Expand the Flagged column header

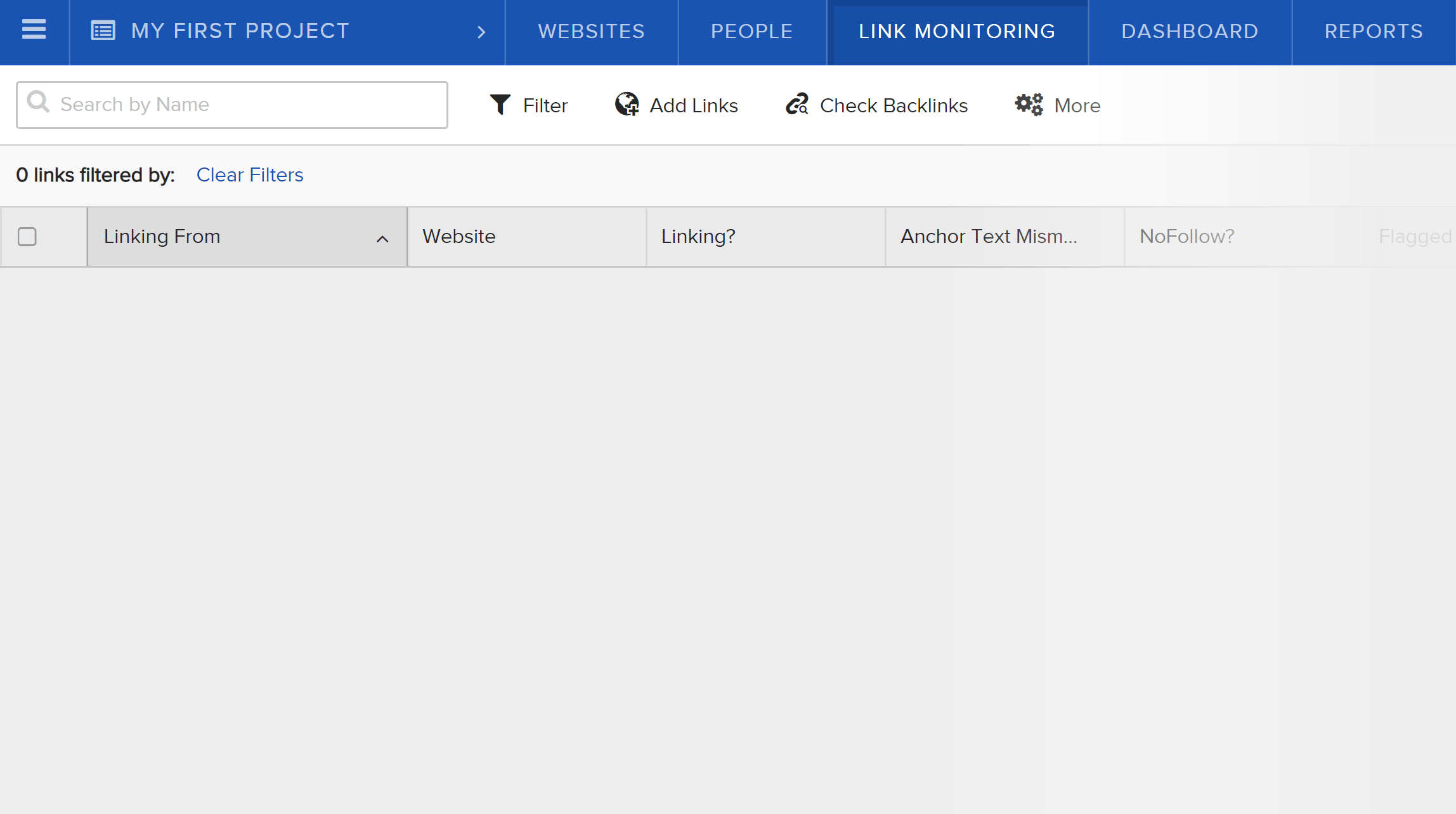point(1415,236)
